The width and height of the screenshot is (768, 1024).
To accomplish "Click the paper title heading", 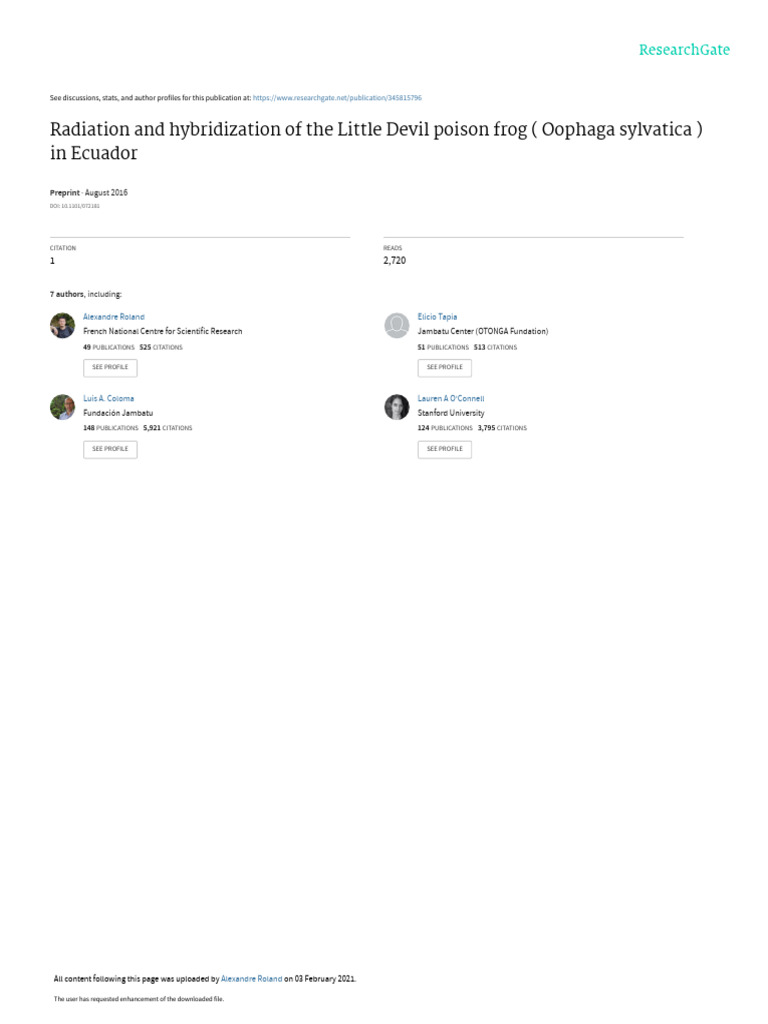I will 376,142.
